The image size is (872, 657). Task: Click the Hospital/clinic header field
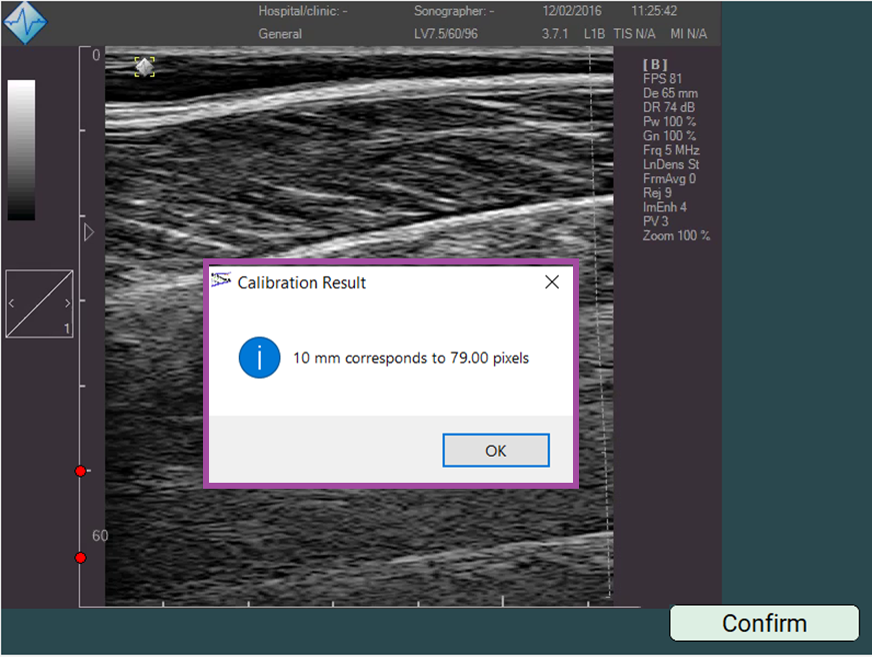pyautogui.click(x=303, y=12)
